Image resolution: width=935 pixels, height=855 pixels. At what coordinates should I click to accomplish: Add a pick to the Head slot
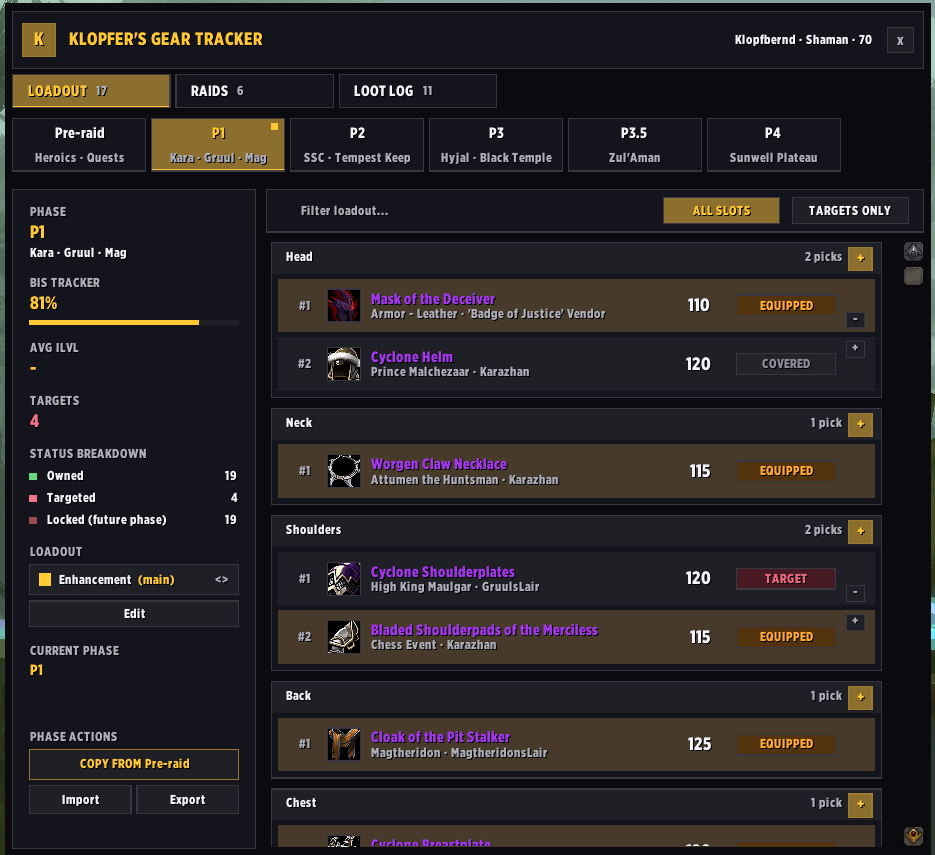point(860,258)
